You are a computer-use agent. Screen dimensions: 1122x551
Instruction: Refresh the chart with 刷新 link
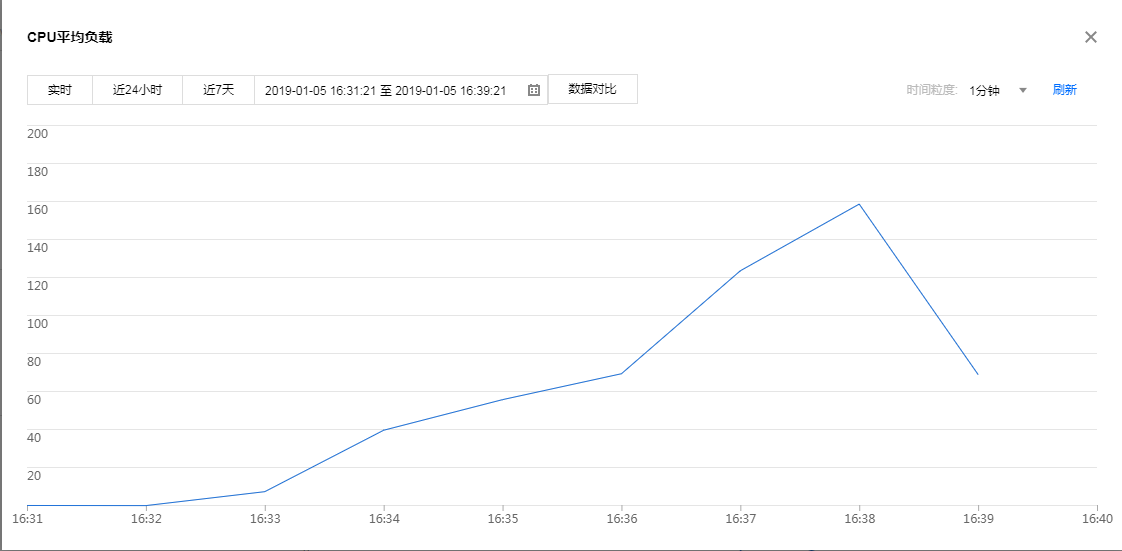tap(1064, 90)
